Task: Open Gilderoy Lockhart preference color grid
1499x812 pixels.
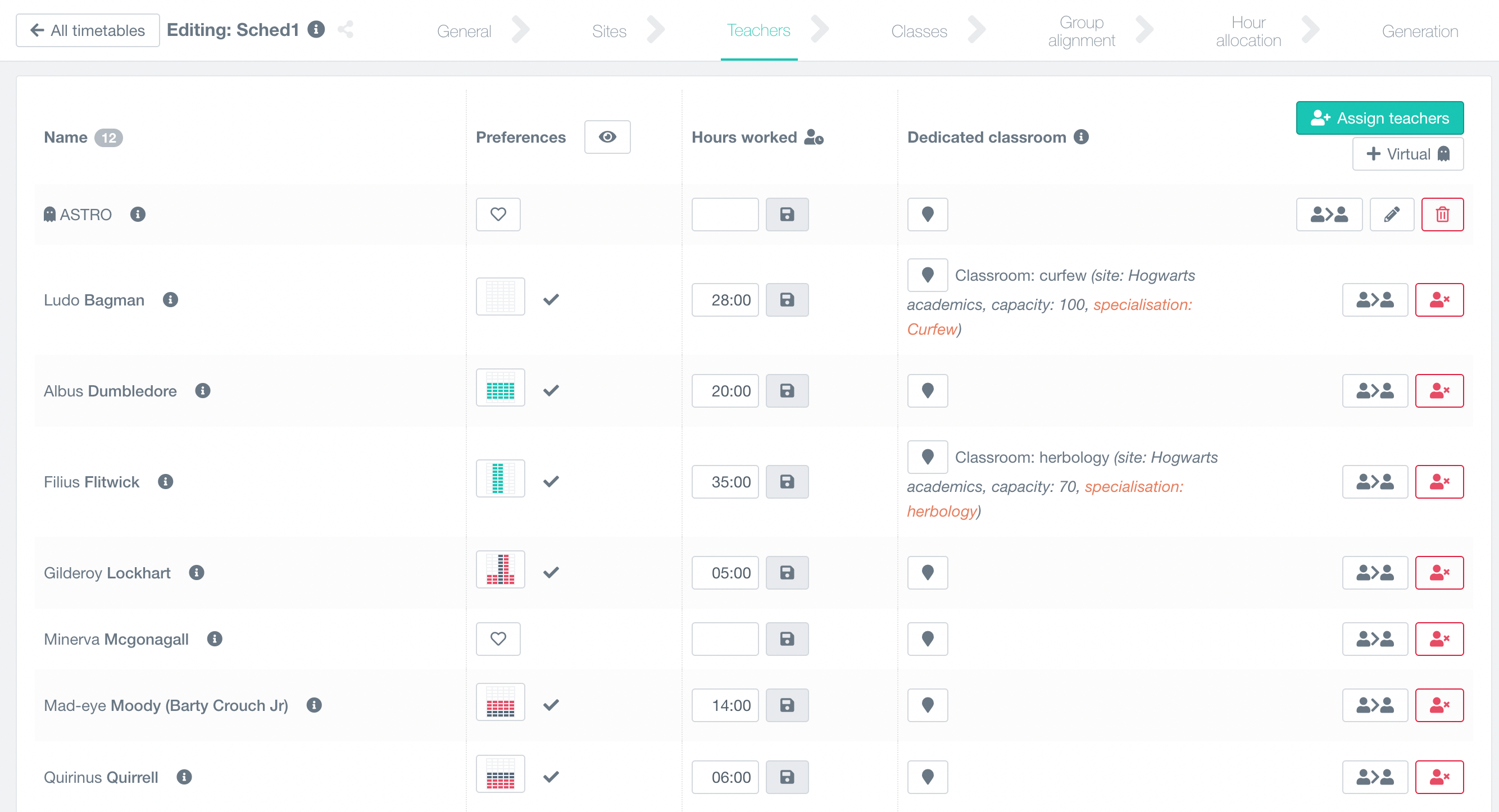Action: click(501, 569)
